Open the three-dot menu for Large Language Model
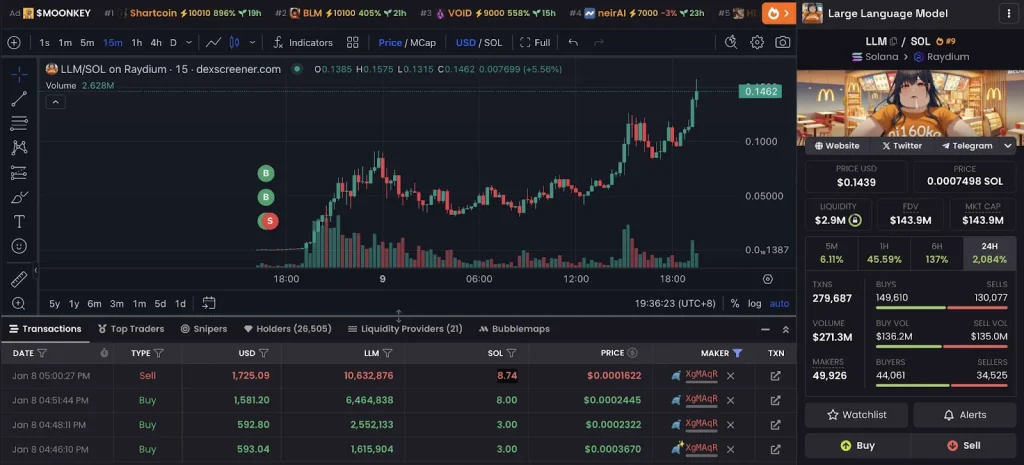 pos(1010,13)
